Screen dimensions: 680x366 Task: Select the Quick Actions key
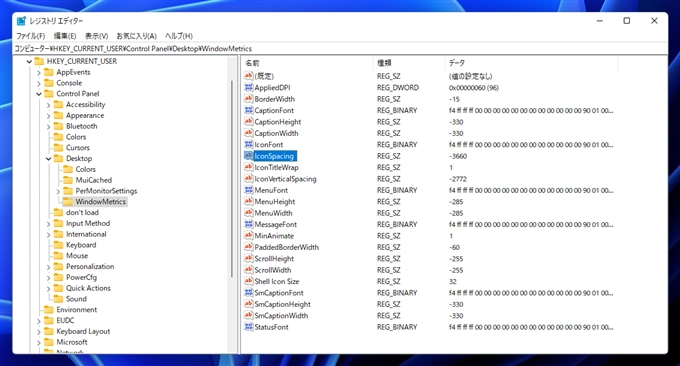[x=88, y=288]
